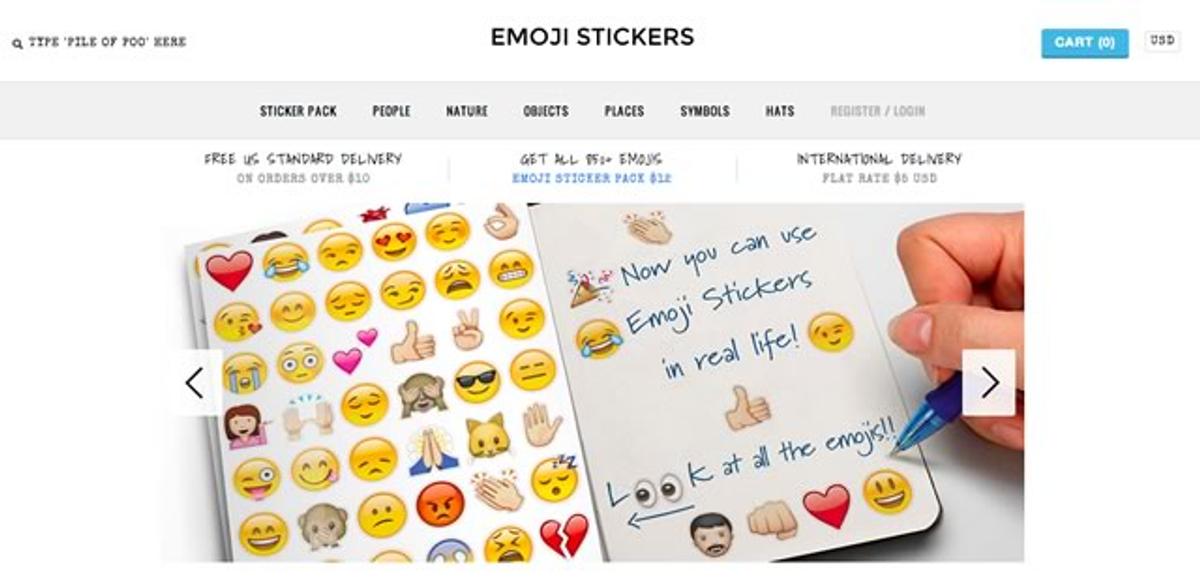The image size is (1200, 578).
Task: Click the previous slide arrow
Action: click(195, 383)
